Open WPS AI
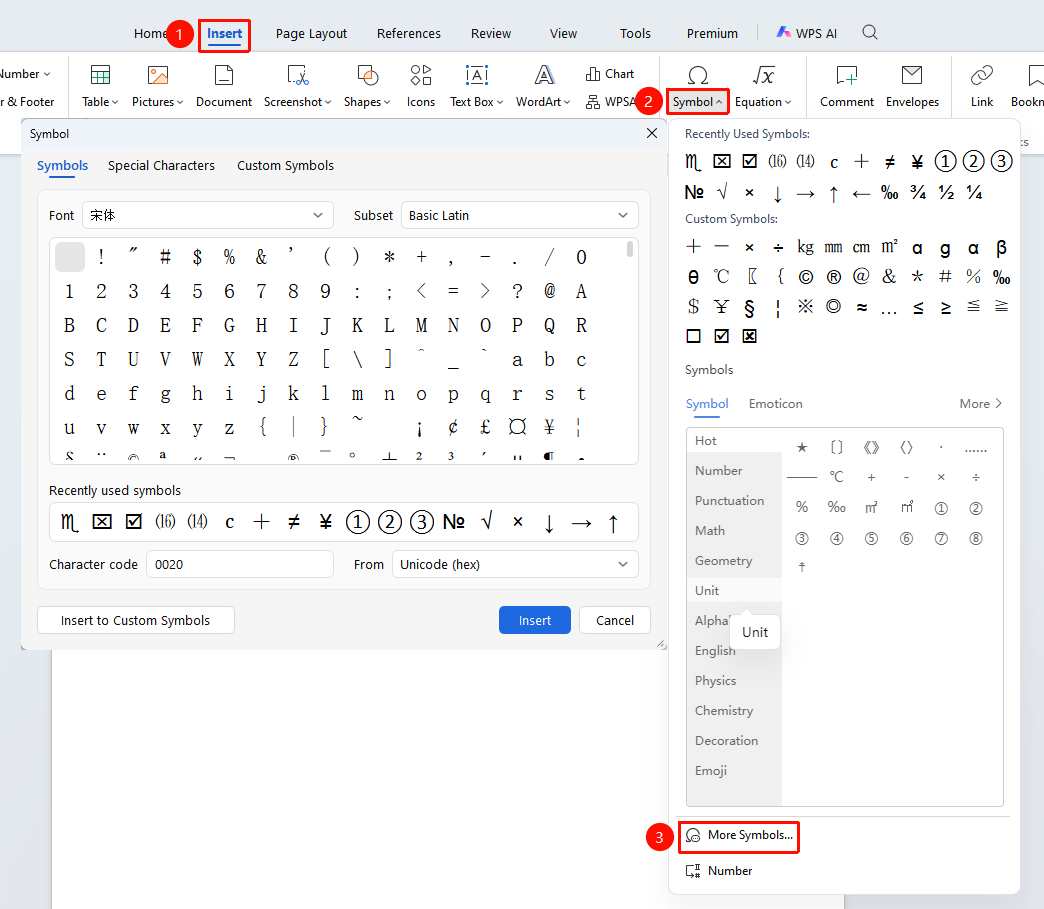The height and width of the screenshot is (909, 1044). coord(806,33)
